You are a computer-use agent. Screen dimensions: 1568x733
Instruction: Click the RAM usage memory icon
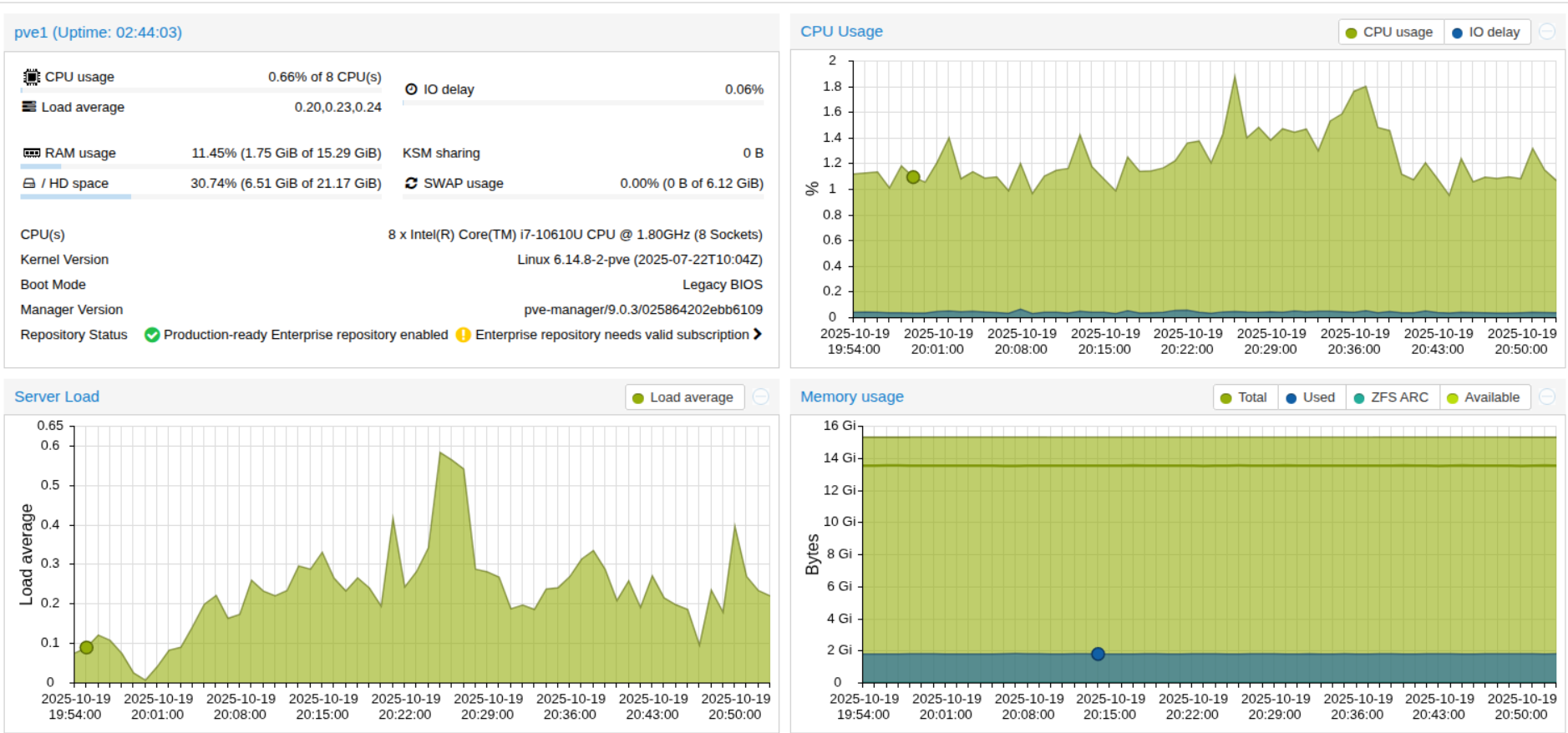click(x=32, y=153)
